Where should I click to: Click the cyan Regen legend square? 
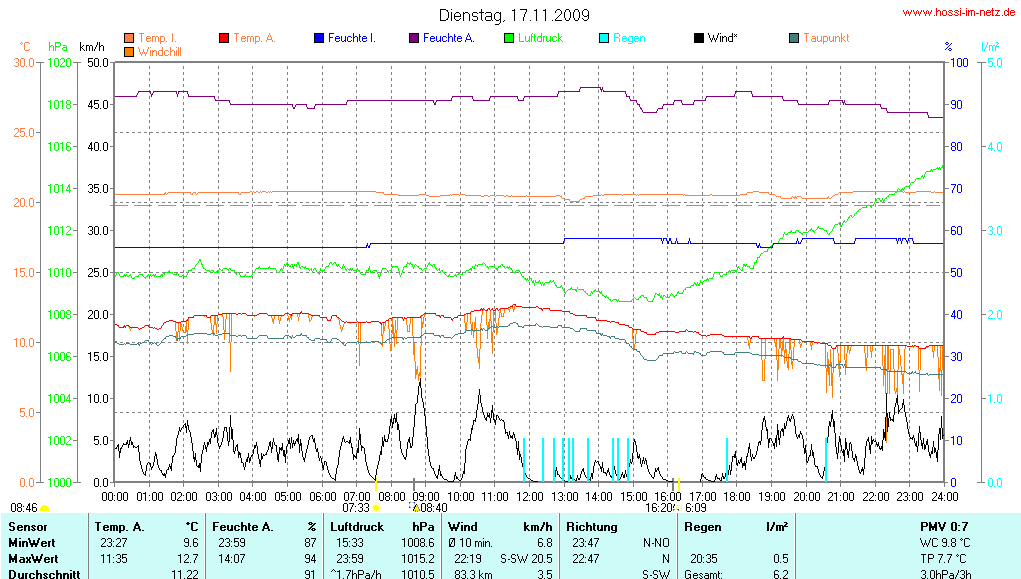pos(604,38)
